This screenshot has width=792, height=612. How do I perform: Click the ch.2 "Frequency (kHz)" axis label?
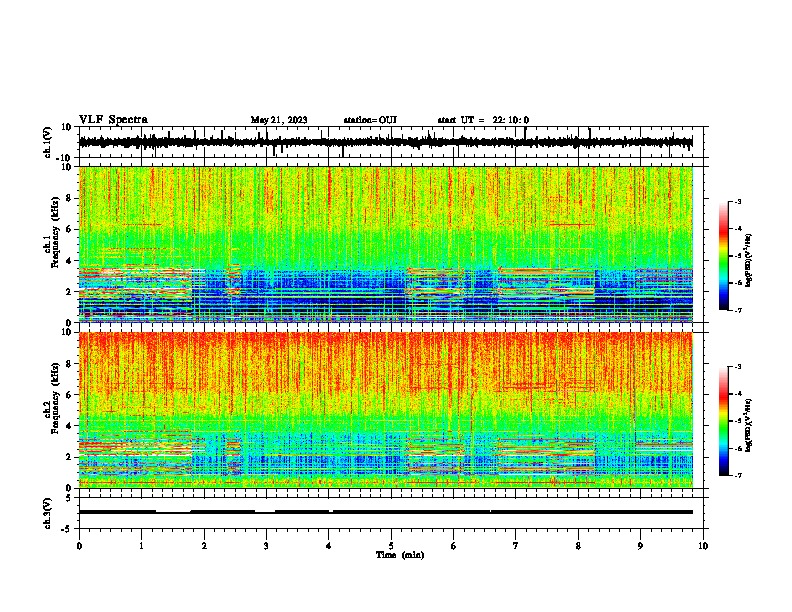tap(55, 398)
